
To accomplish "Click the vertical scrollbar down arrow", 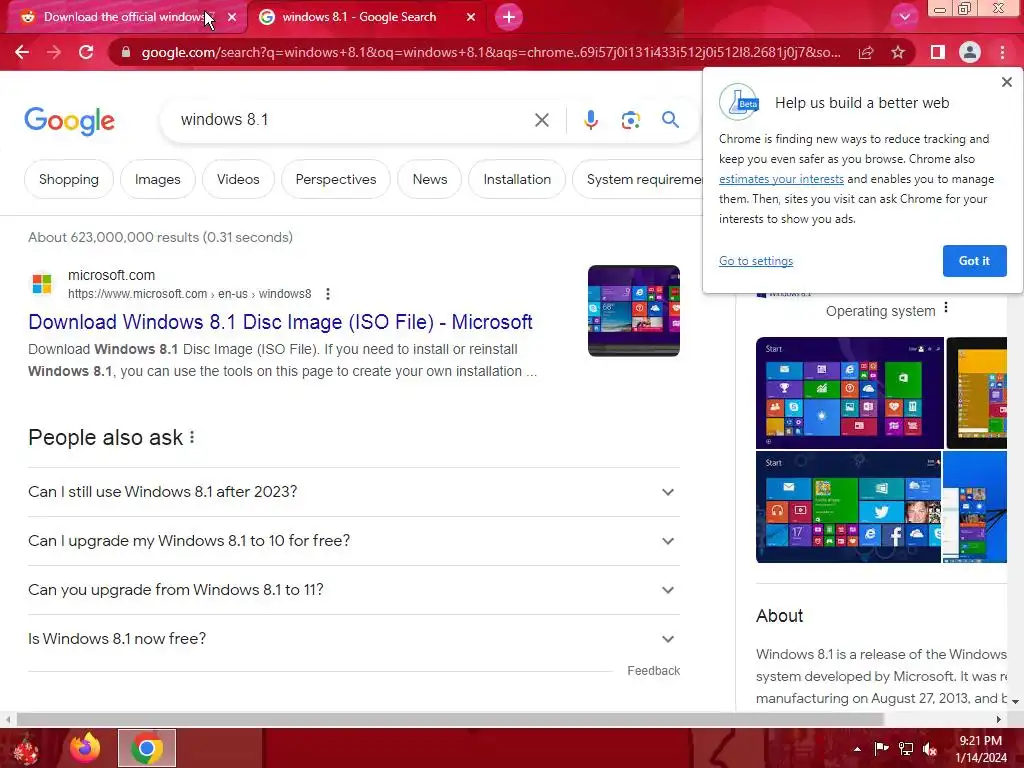I will (x=1016, y=701).
